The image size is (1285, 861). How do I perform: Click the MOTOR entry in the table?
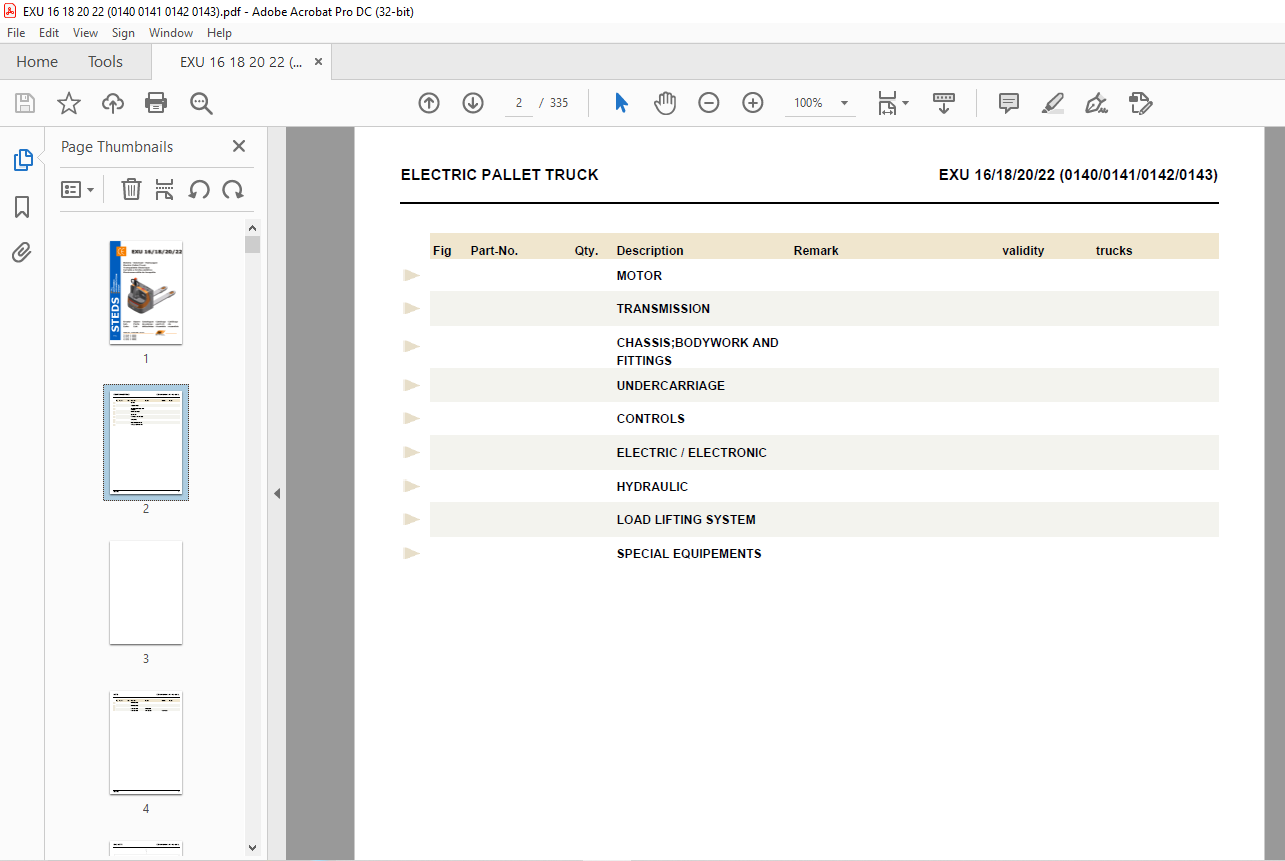[x=639, y=276]
